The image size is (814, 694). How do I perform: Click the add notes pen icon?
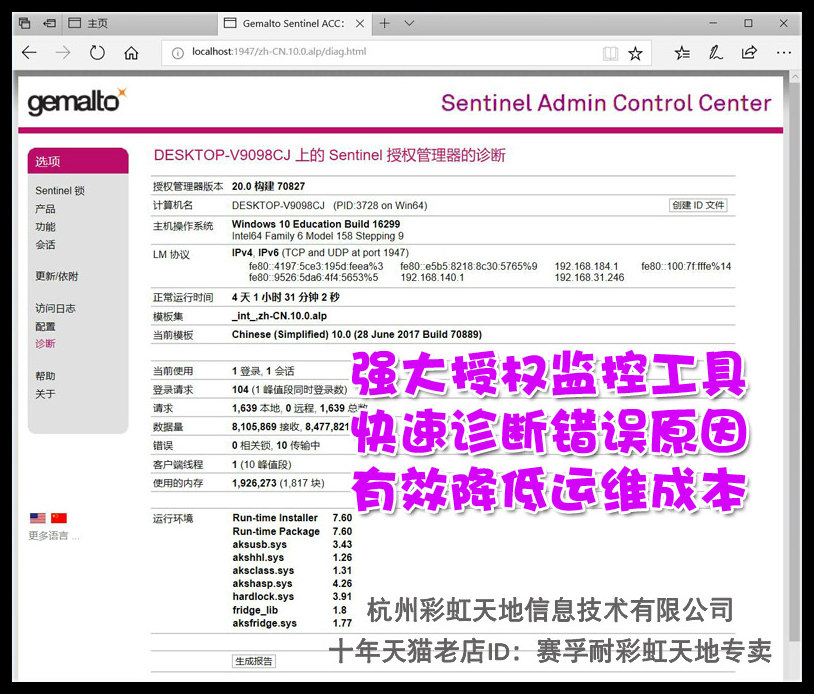coord(715,52)
